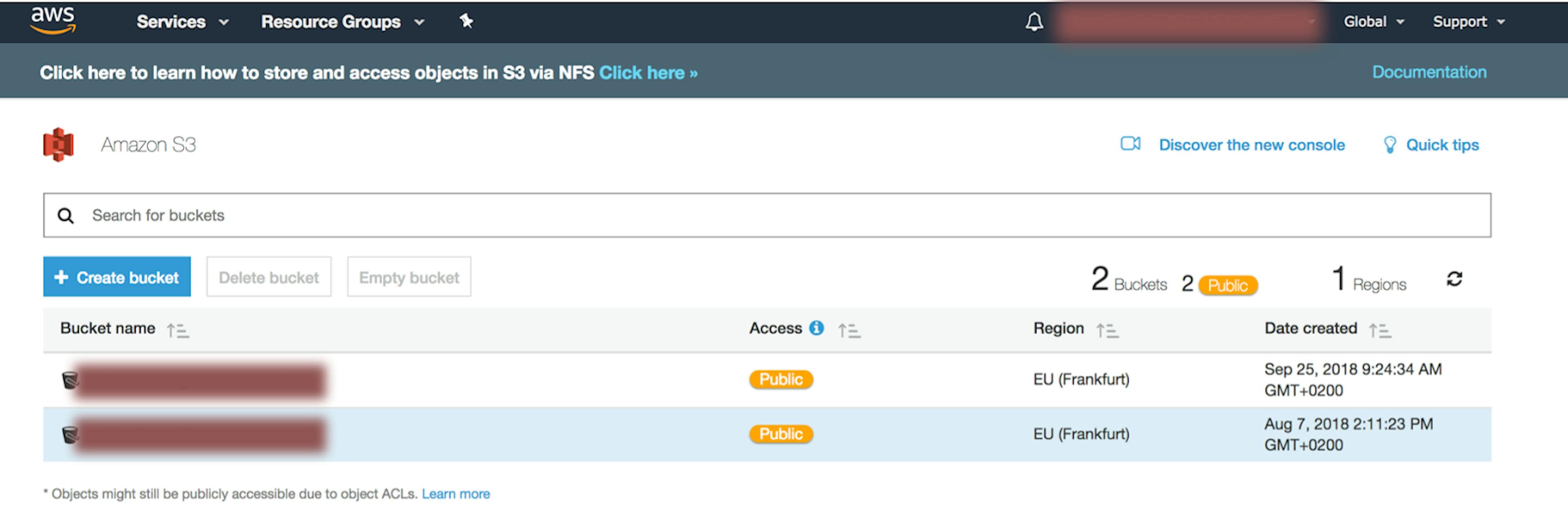
Task: Open the Quick tips link
Action: click(x=1442, y=145)
